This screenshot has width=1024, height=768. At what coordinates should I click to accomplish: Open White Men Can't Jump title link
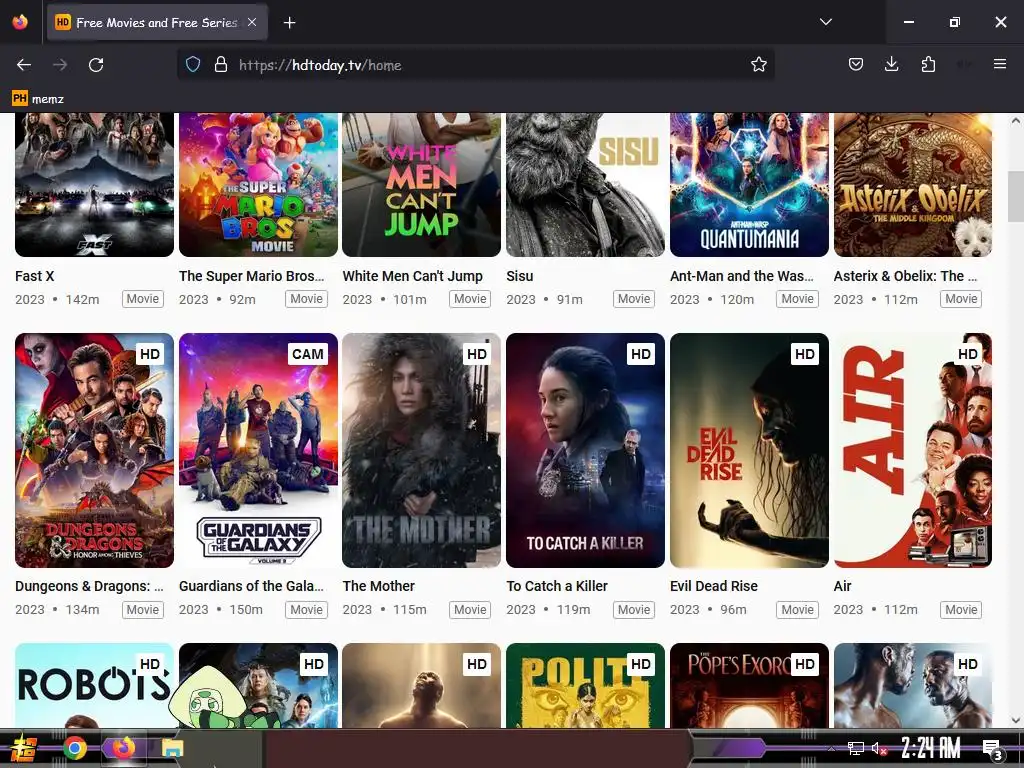pos(413,276)
